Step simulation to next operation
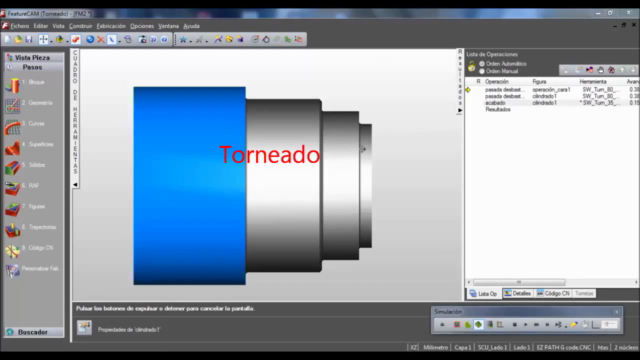Viewport: 640px width, 360px height. [547, 325]
